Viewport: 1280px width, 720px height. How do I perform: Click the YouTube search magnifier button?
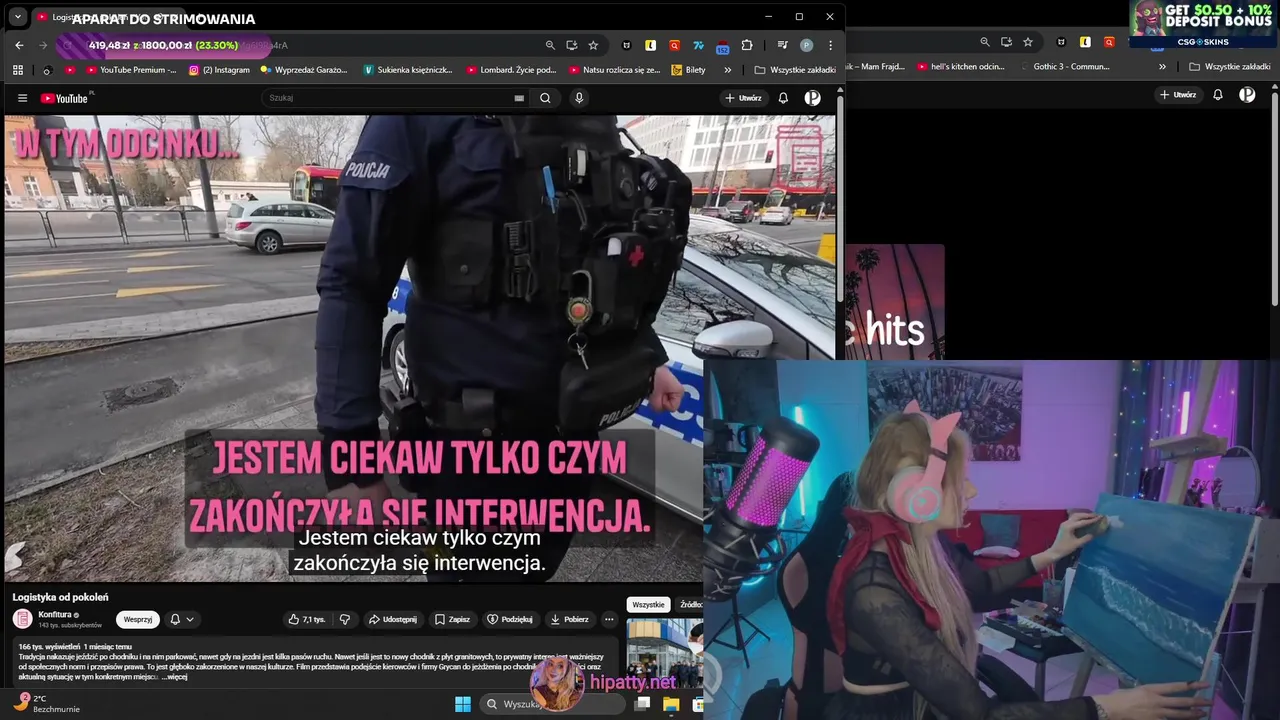click(x=545, y=98)
